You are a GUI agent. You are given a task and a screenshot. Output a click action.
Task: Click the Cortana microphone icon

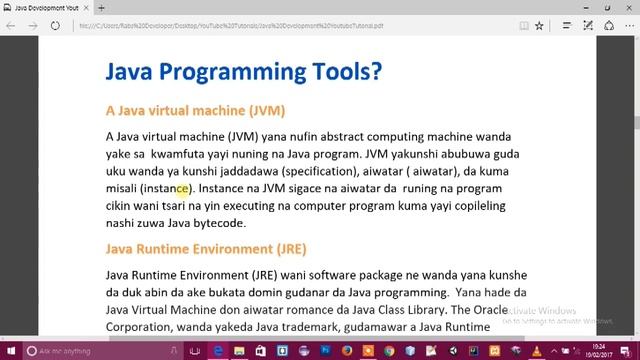click(174, 350)
